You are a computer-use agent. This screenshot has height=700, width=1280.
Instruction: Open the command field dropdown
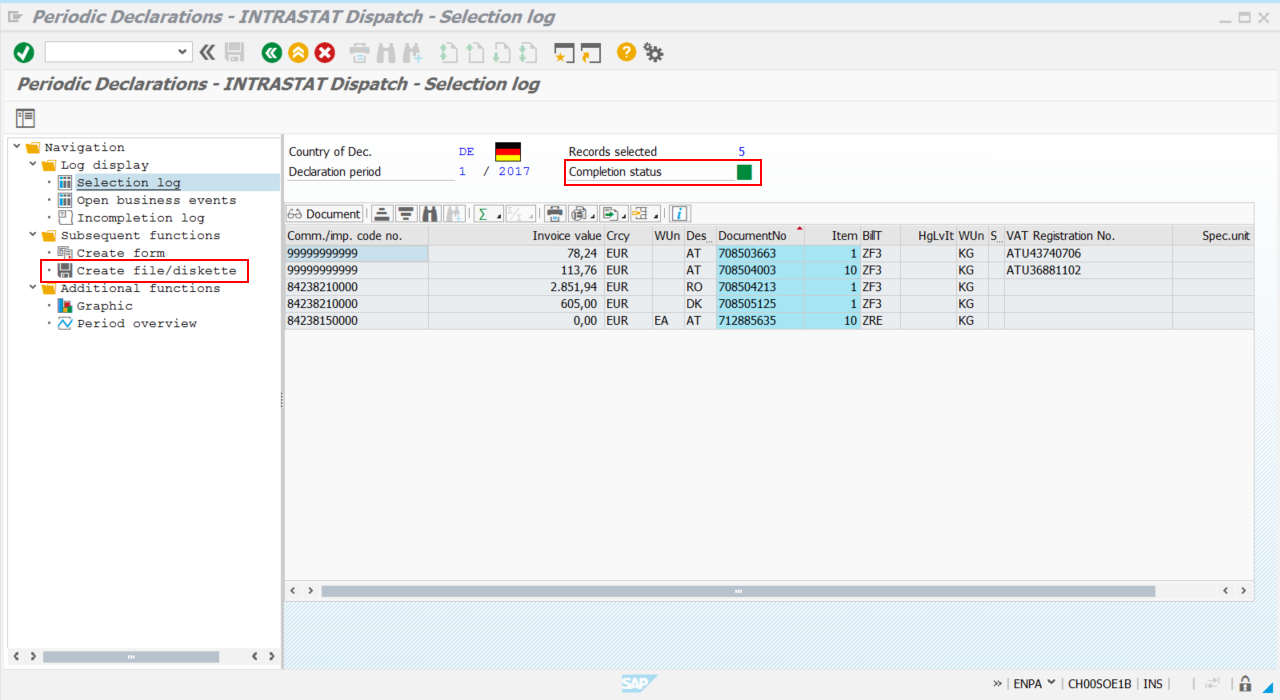[183, 52]
